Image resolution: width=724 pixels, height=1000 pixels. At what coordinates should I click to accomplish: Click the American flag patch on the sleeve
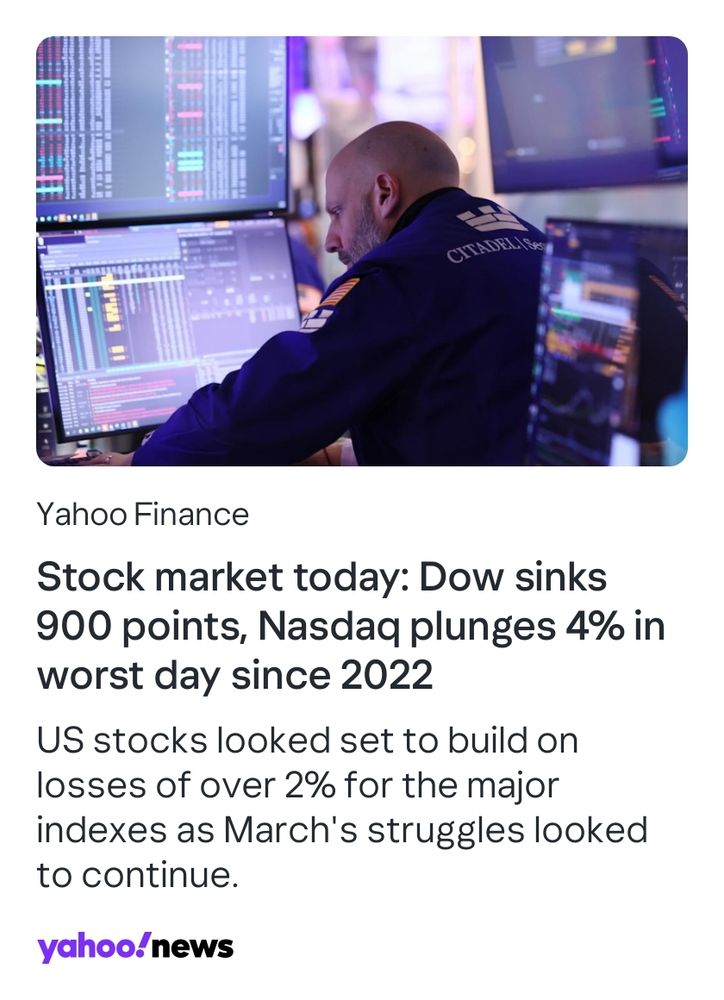340,292
